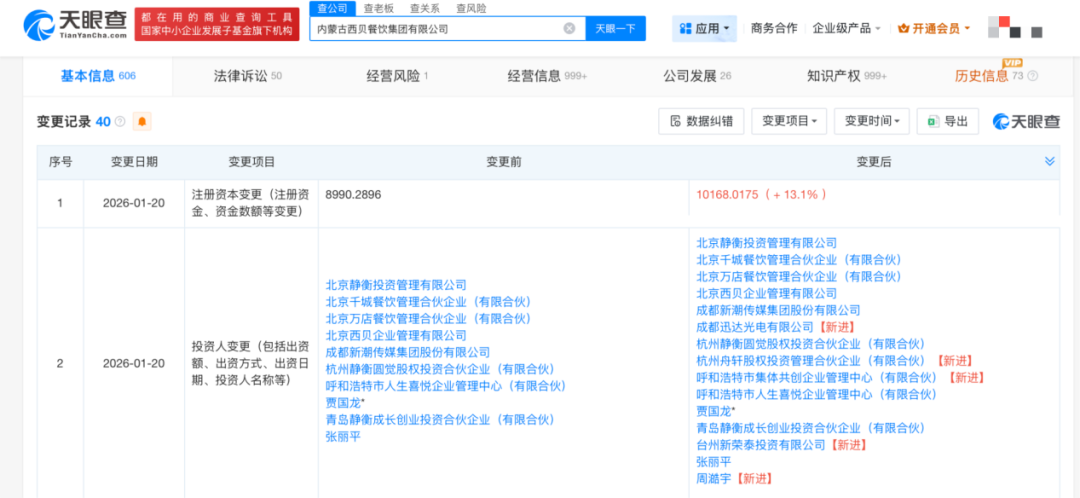Open the 企业级产品 dropdown

click(x=847, y=28)
